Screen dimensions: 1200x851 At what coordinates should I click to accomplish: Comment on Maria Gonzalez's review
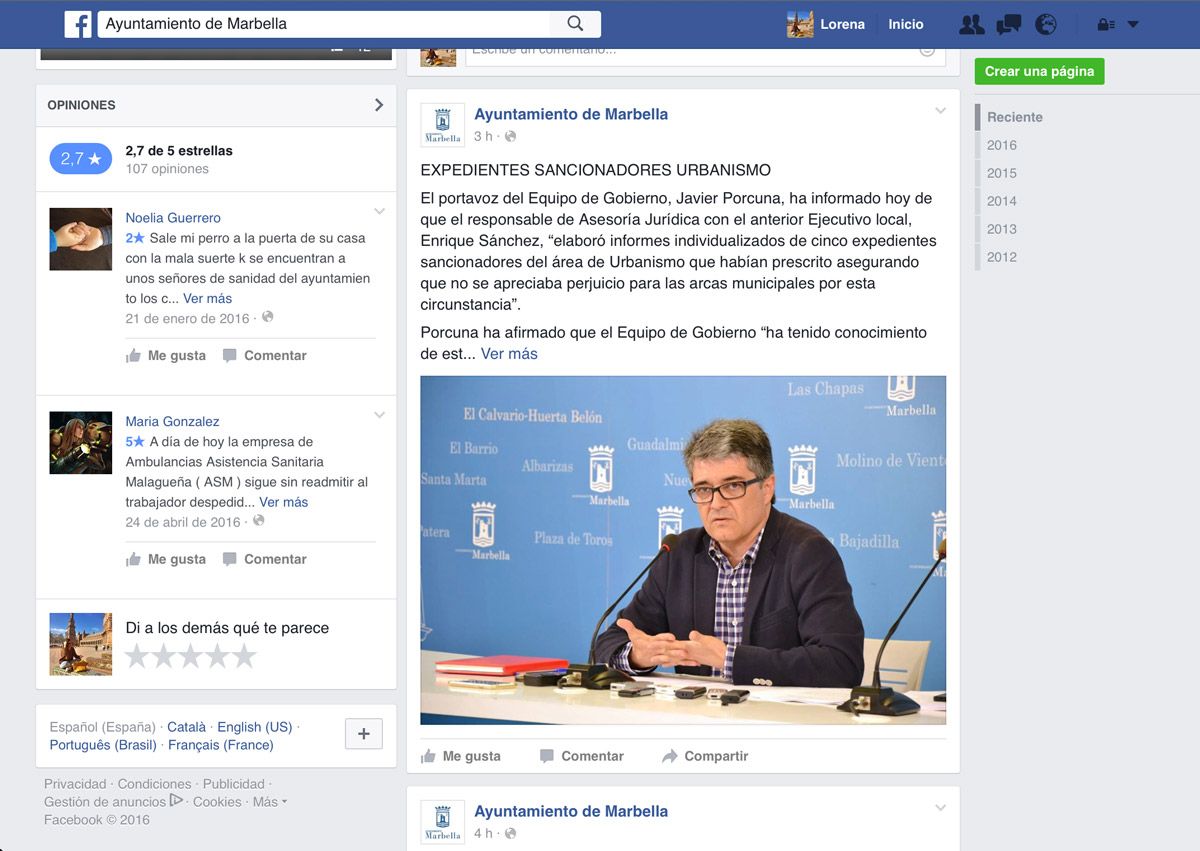[264, 559]
